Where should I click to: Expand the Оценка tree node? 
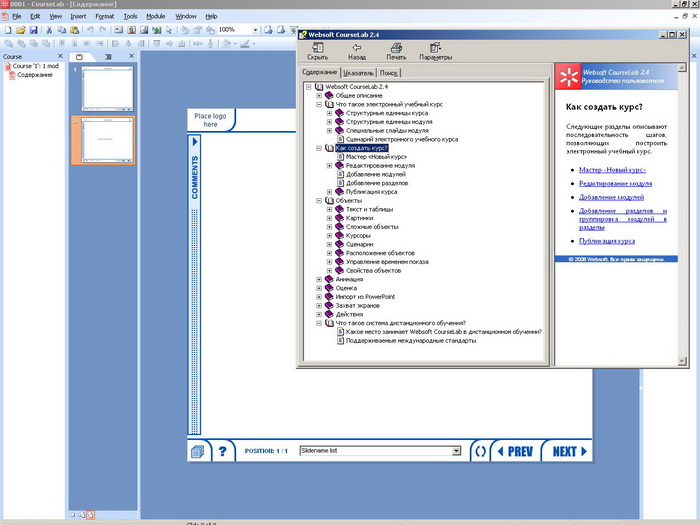tap(319, 288)
